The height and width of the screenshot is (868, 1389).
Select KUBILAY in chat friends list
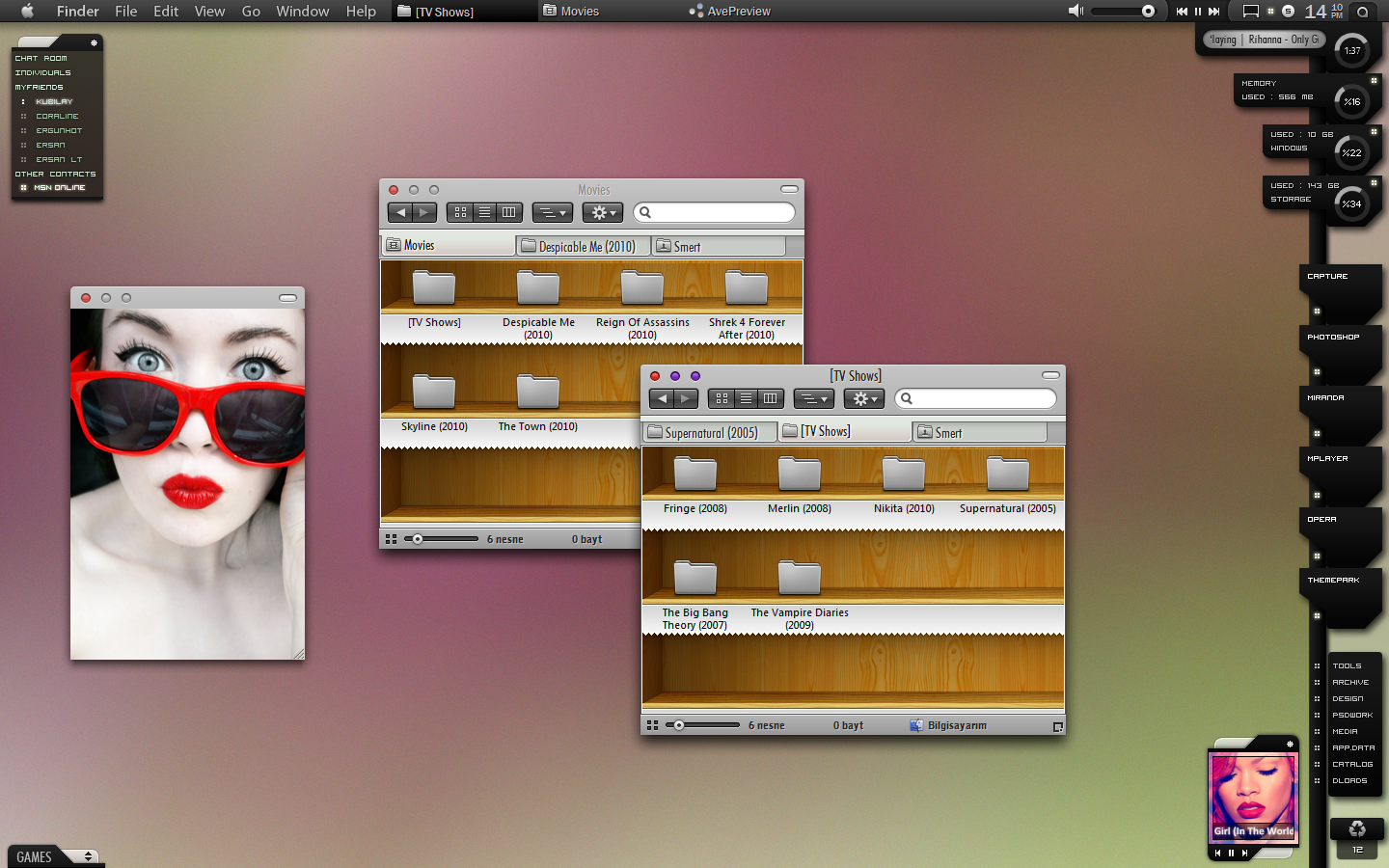54,101
